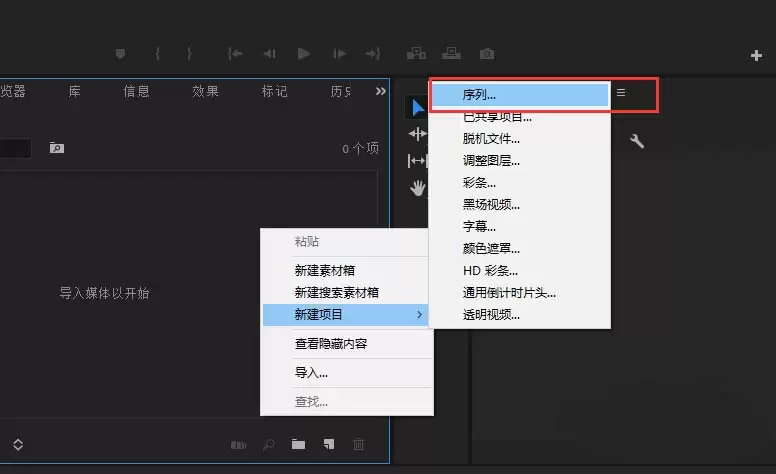The width and height of the screenshot is (776, 474).
Task: Select 序列... from the new item submenu
Action: point(519,94)
